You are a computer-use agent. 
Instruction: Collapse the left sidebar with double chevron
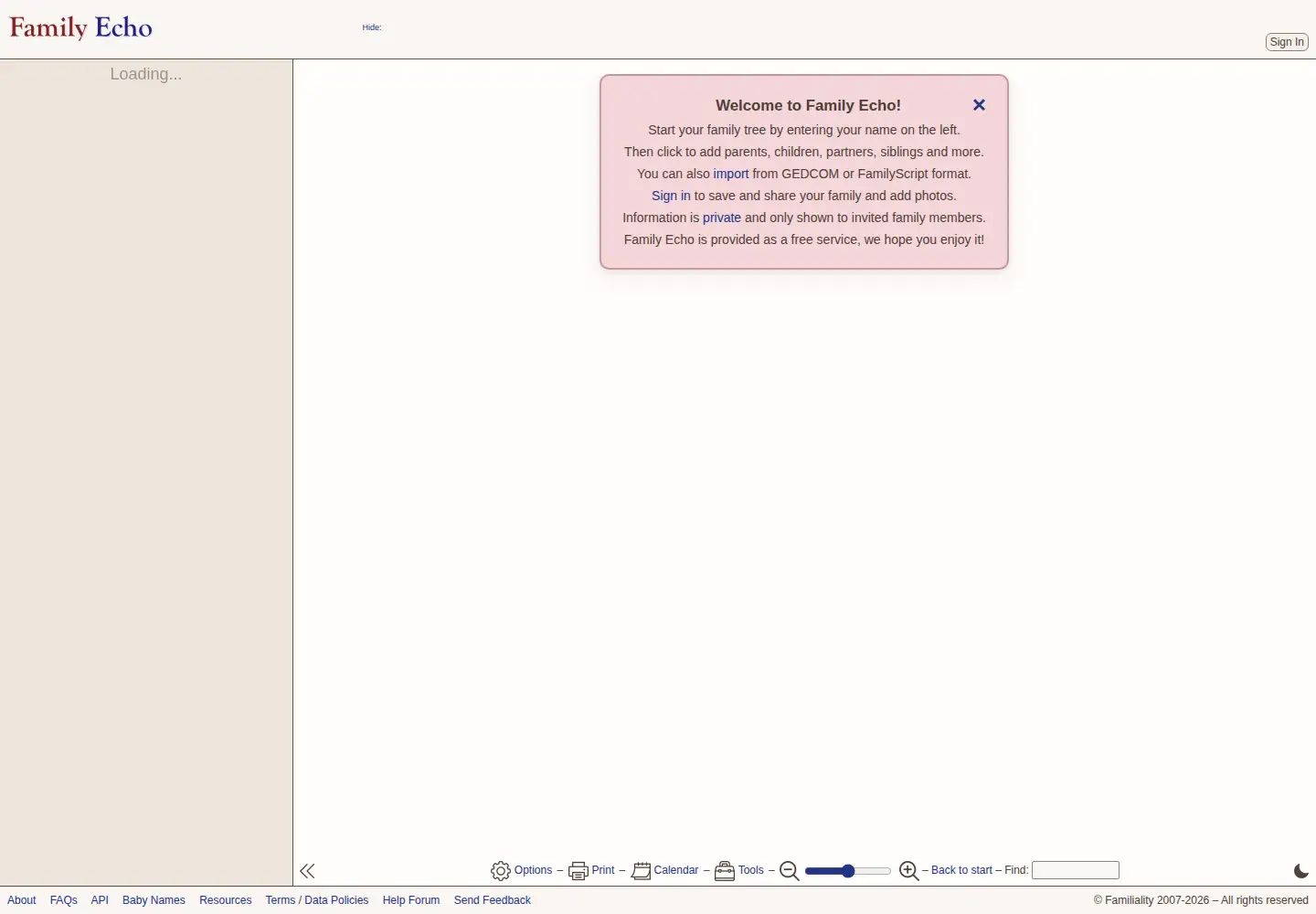tap(307, 871)
